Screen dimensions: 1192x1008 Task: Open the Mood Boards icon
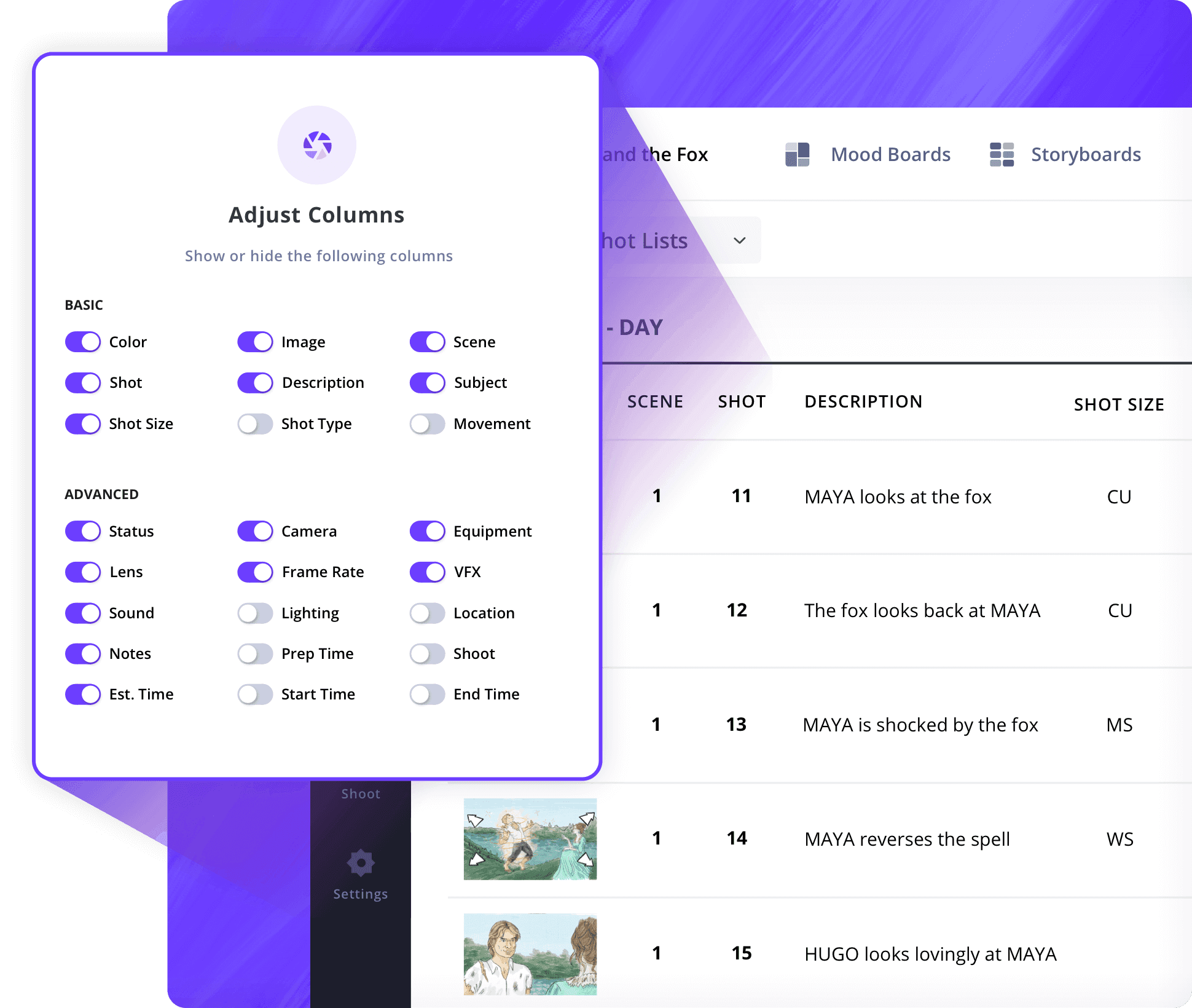[797, 154]
